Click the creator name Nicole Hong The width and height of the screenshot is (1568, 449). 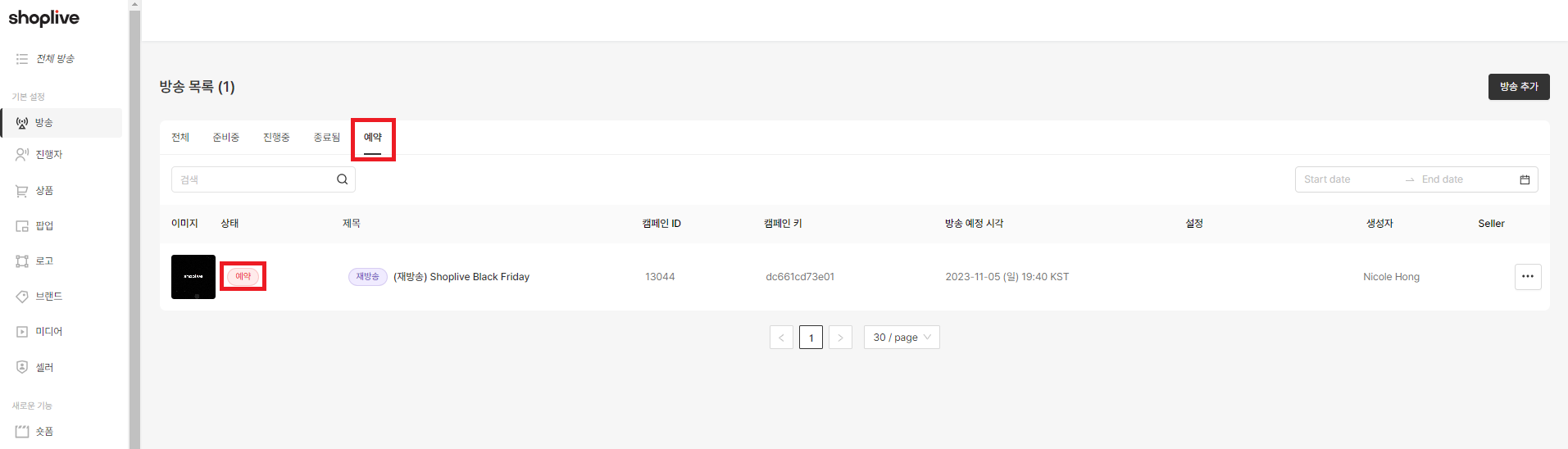1391,277
